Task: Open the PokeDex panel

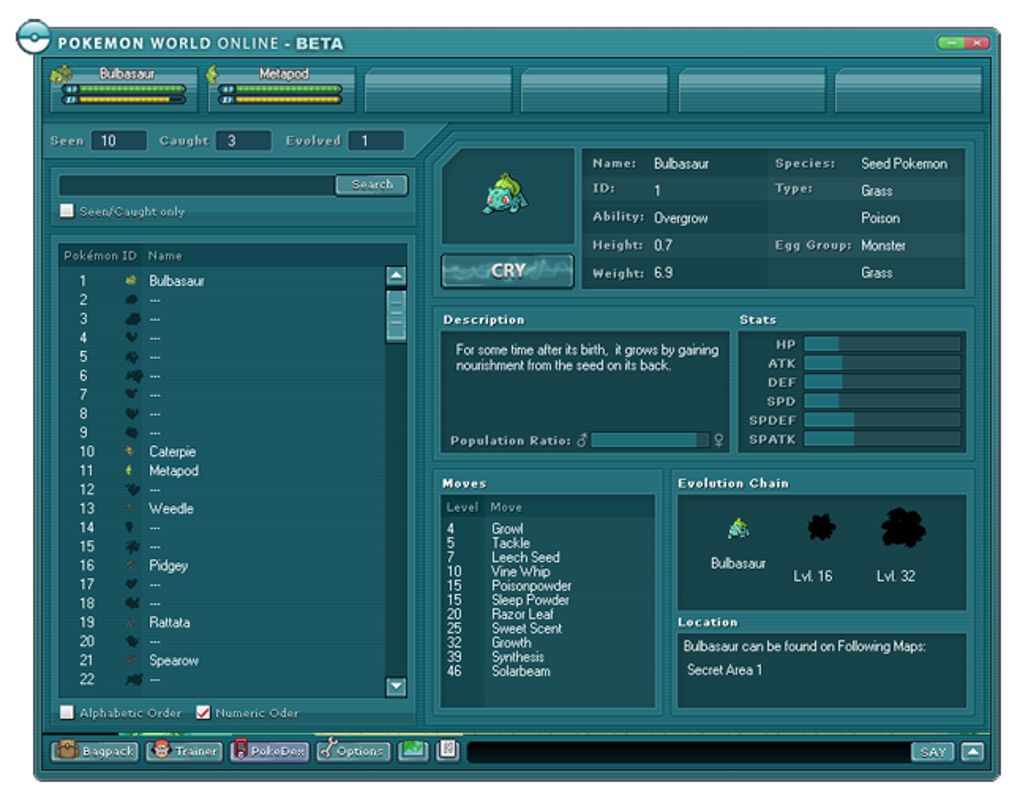Action: (x=269, y=751)
